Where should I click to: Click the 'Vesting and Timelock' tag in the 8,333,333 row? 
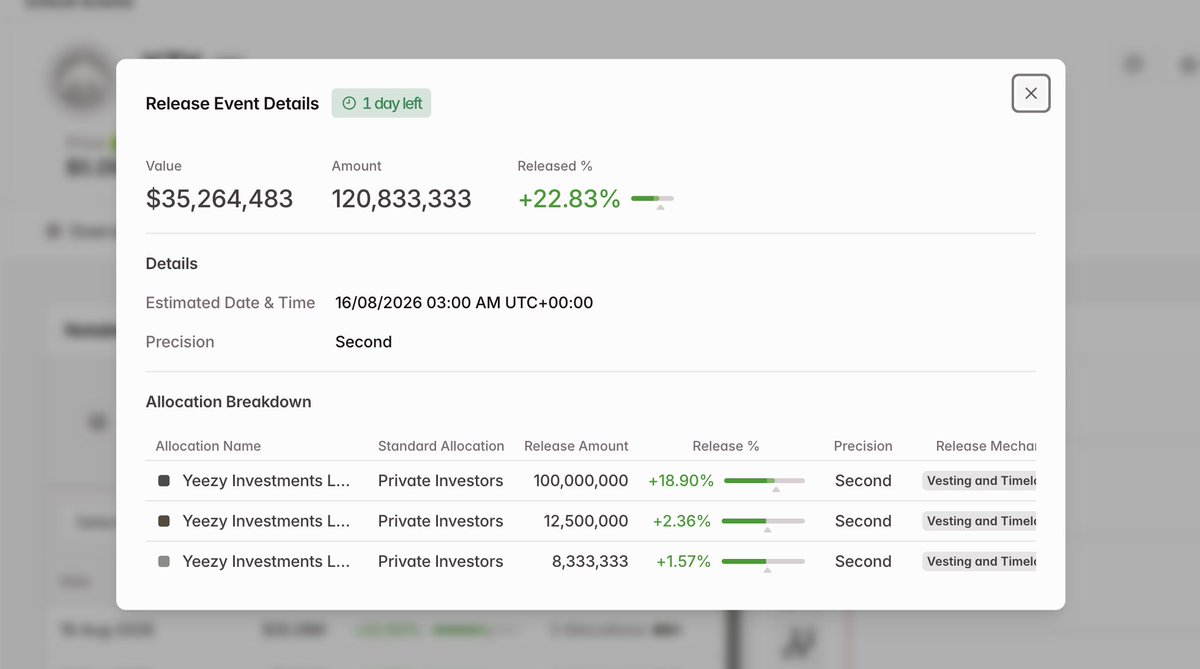tap(979, 562)
